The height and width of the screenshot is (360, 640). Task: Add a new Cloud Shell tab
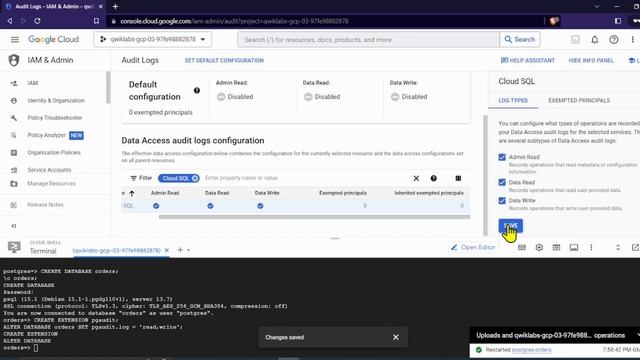[180, 250]
